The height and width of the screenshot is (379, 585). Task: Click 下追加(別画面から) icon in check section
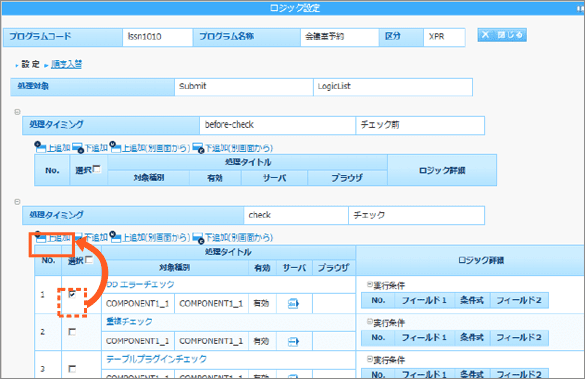click(198, 238)
